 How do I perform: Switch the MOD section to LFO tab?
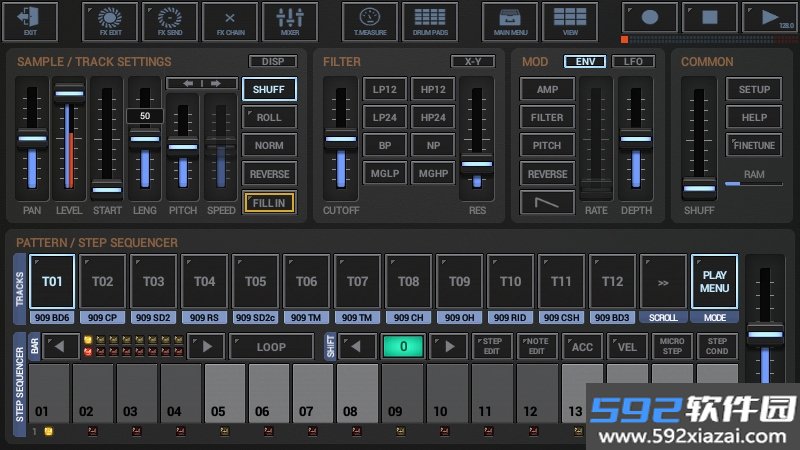coord(633,62)
